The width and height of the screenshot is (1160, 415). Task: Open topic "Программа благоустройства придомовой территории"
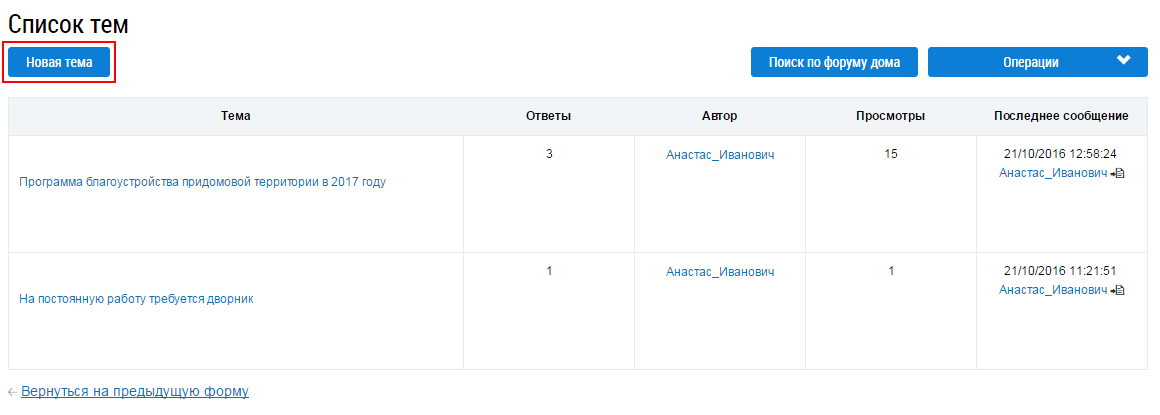tap(202, 182)
